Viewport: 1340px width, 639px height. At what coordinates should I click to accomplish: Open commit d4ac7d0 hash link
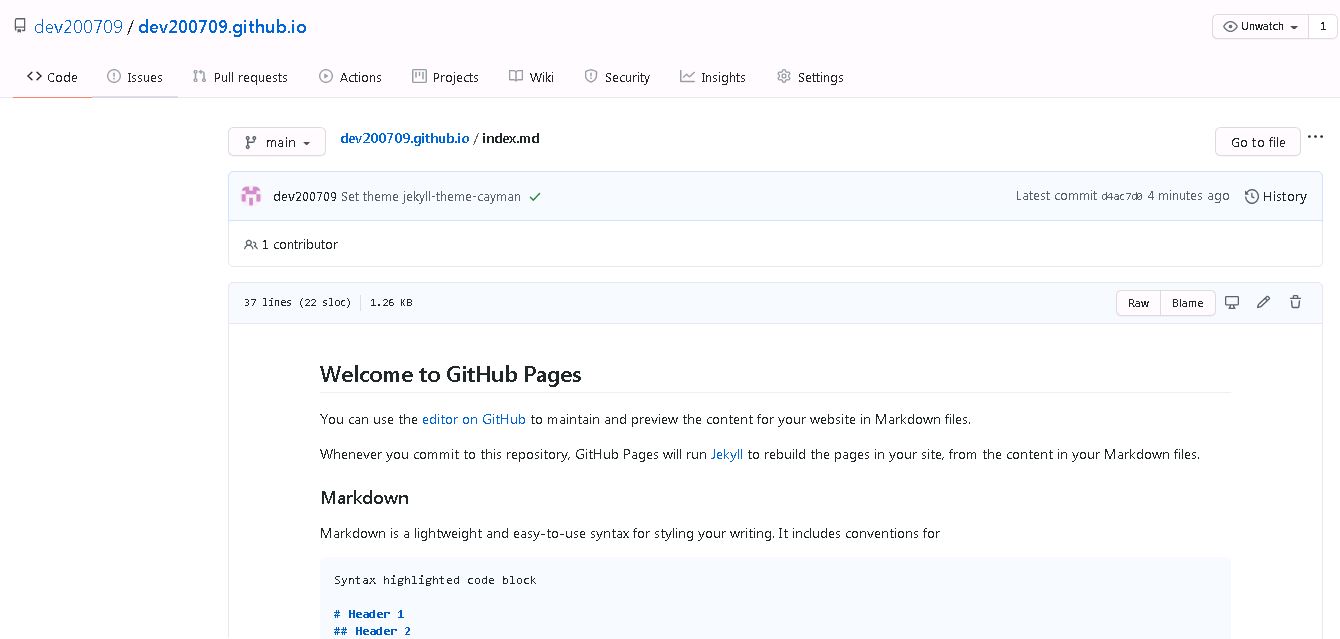pos(1122,196)
